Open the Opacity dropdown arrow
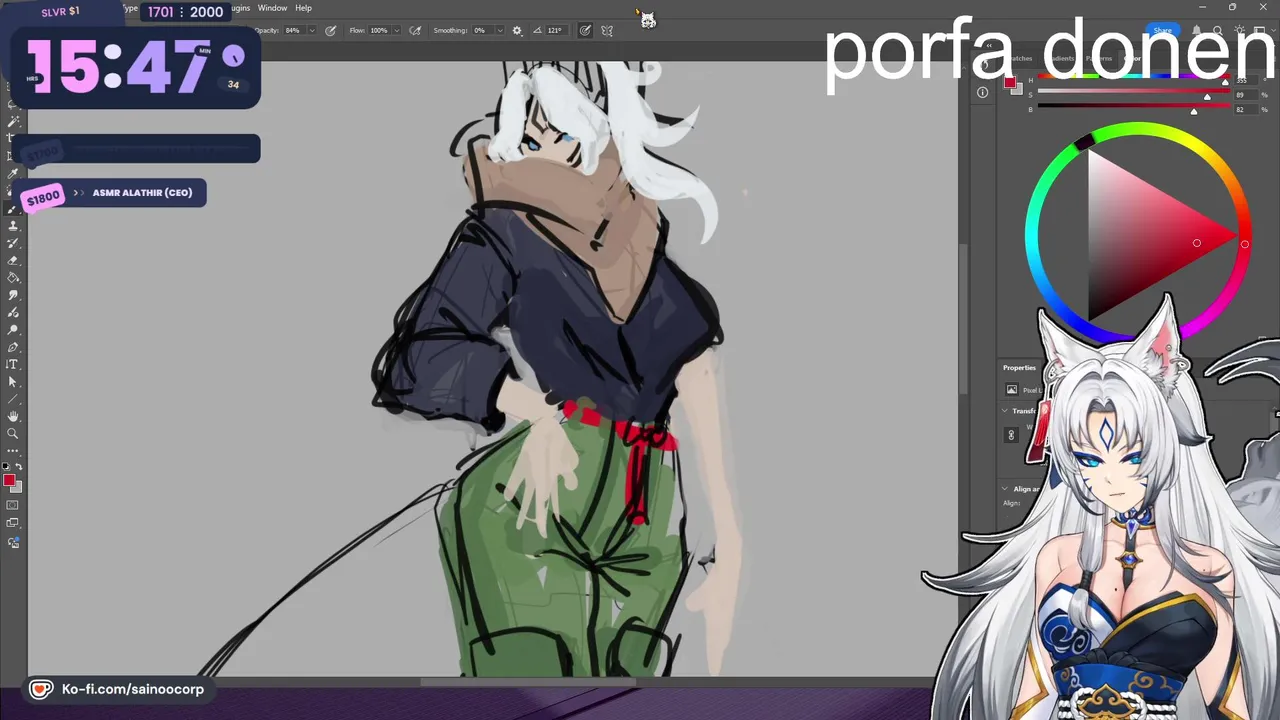 click(x=312, y=31)
